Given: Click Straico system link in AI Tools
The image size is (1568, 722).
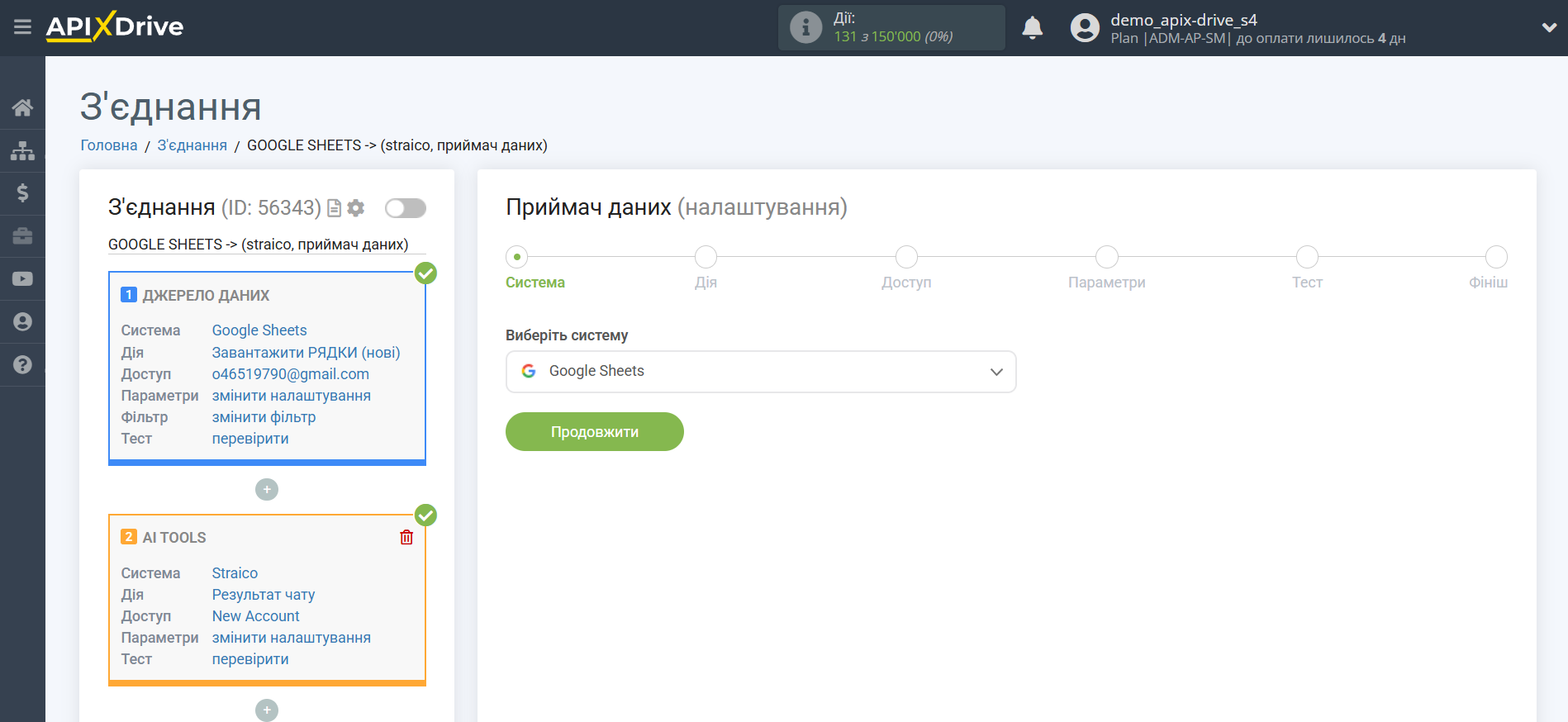Looking at the screenshot, I should click(x=235, y=573).
